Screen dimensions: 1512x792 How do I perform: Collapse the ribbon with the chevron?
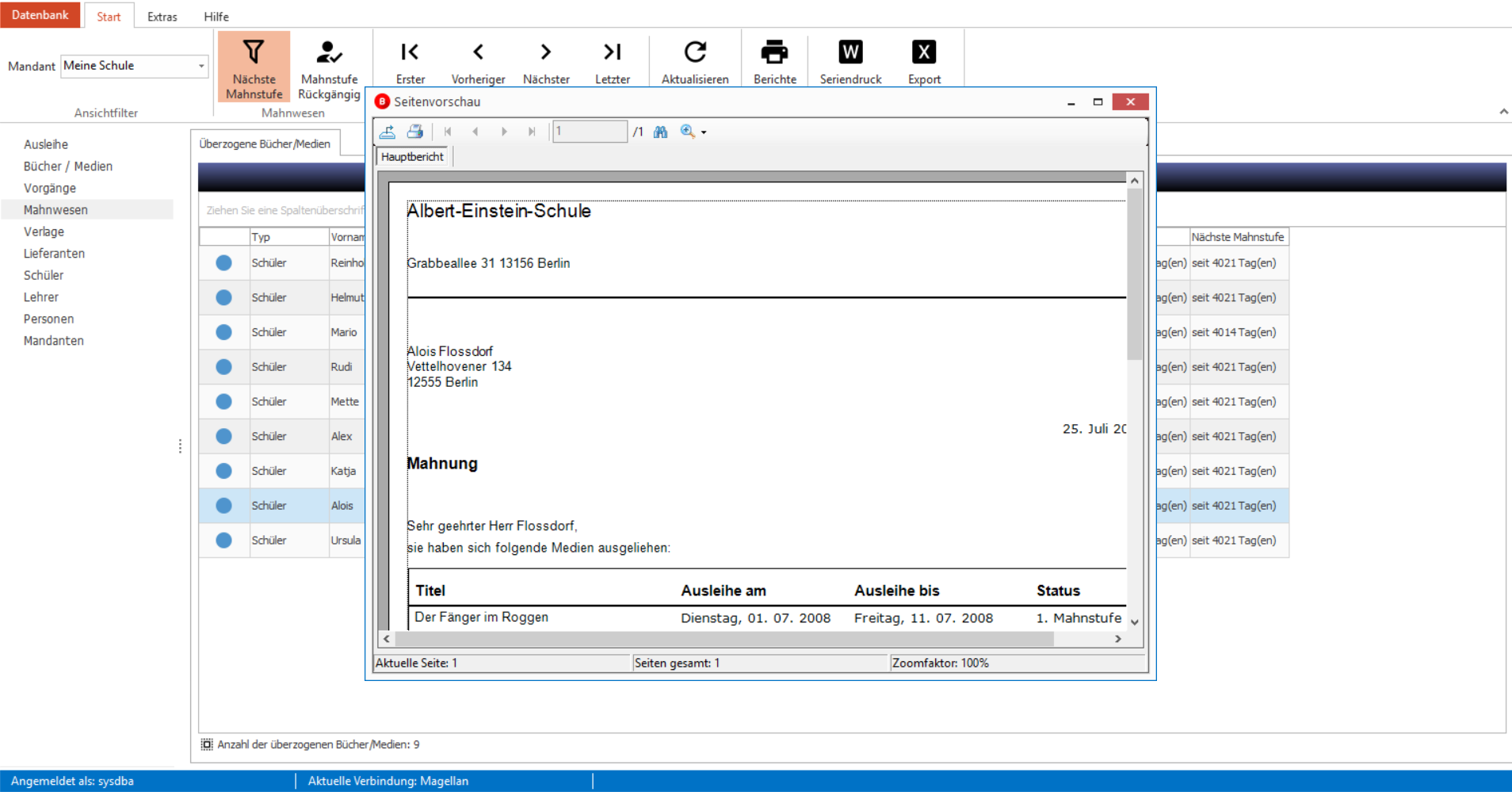click(1503, 112)
